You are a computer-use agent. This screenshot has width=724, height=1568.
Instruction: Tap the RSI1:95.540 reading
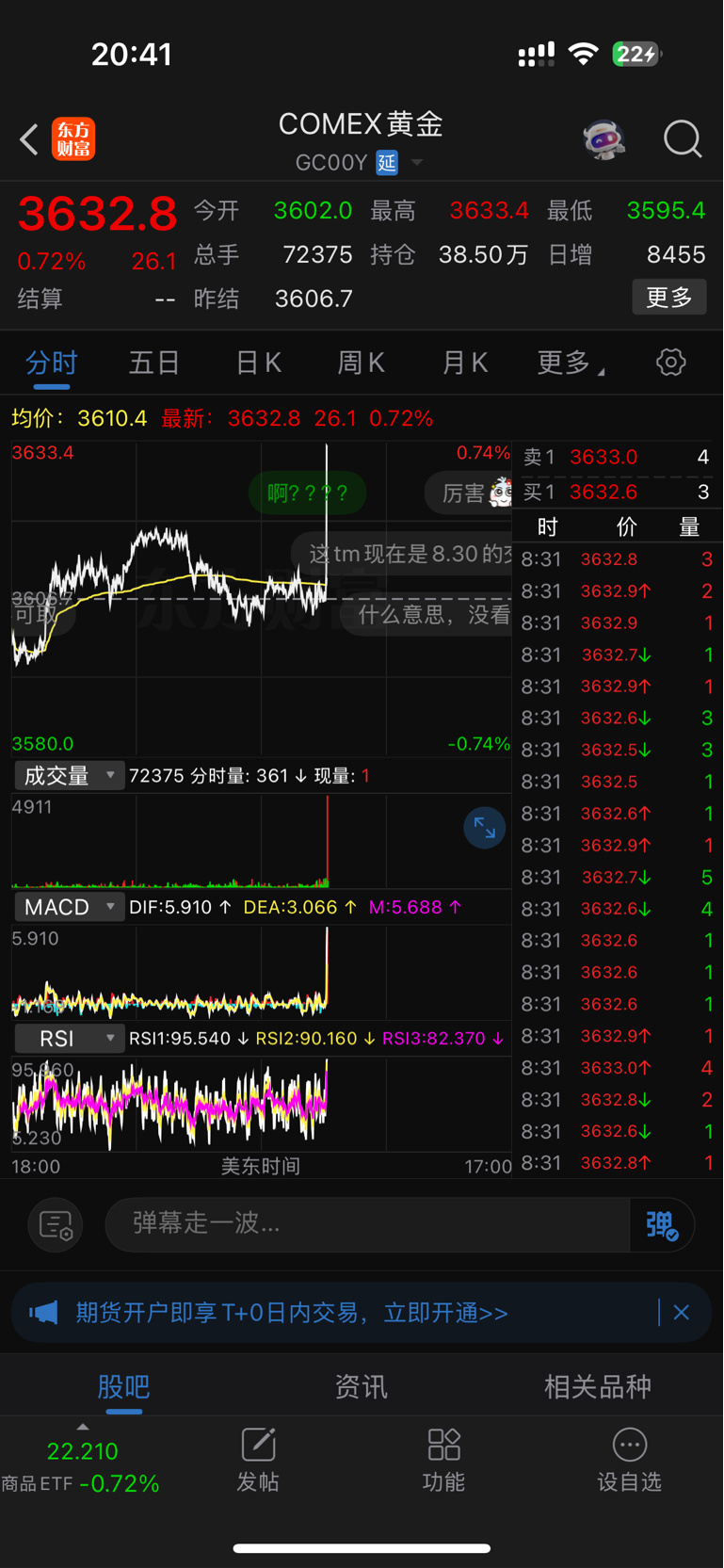[188, 1038]
